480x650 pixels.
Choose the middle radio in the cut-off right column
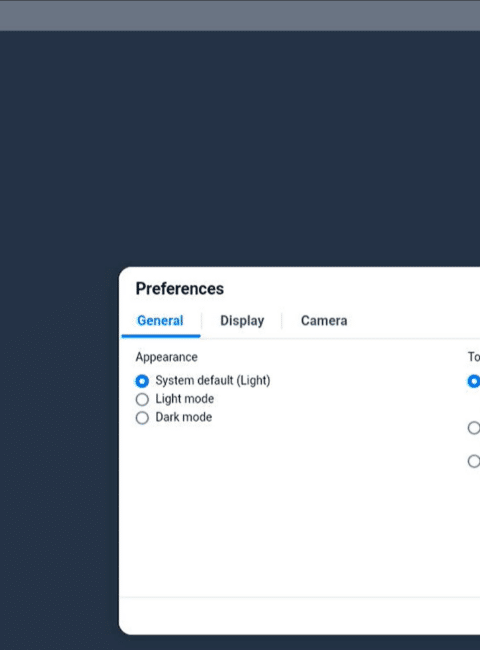click(x=474, y=428)
